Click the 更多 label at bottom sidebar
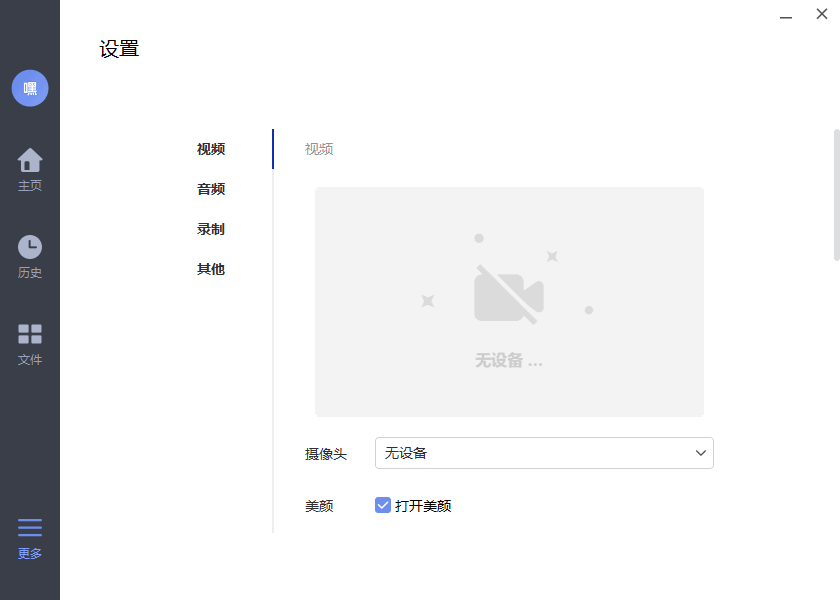Image resolution: width=840 pixels, height=600 pixels. coord(30,552)
